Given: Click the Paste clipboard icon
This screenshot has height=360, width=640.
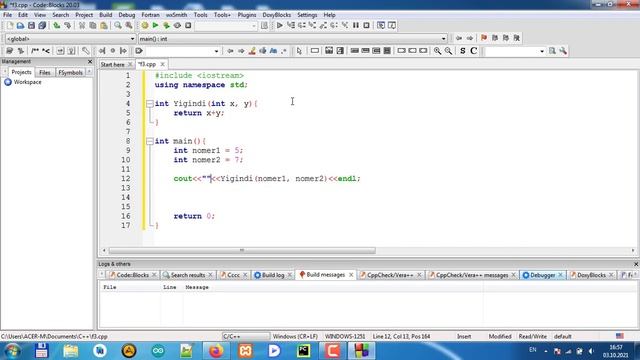Looking at the screenshot, I should (104, 26).
